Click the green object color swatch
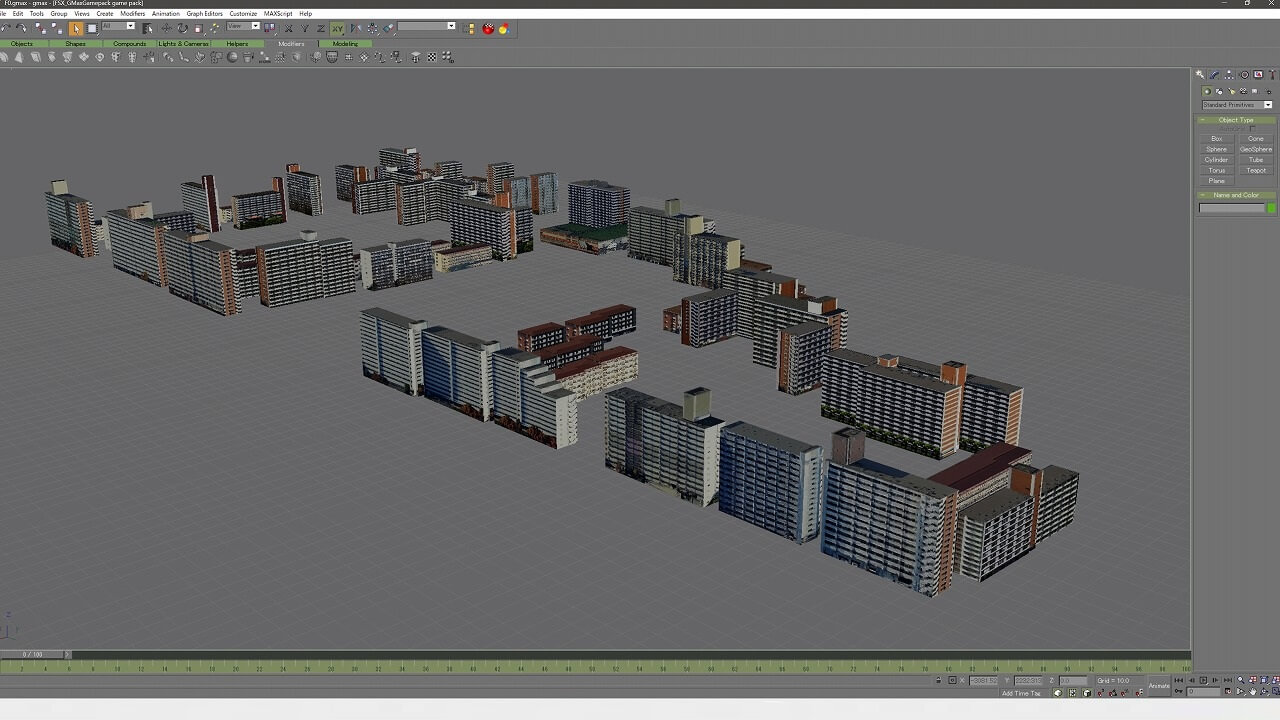Image resolution: width=1280 pixels, height=720 pixels. click(1271, 208)
